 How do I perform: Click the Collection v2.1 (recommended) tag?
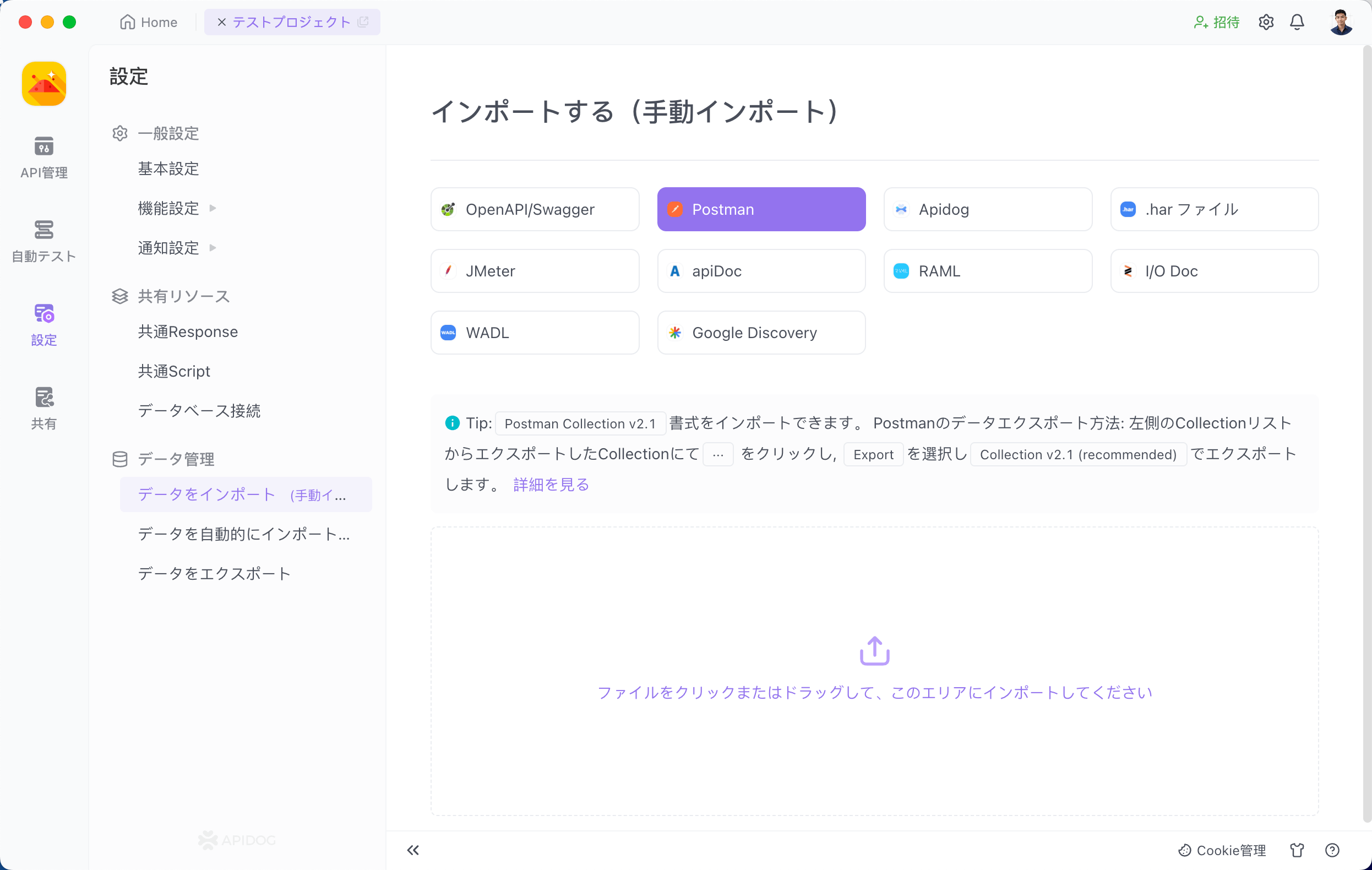tap(1078, 454)
